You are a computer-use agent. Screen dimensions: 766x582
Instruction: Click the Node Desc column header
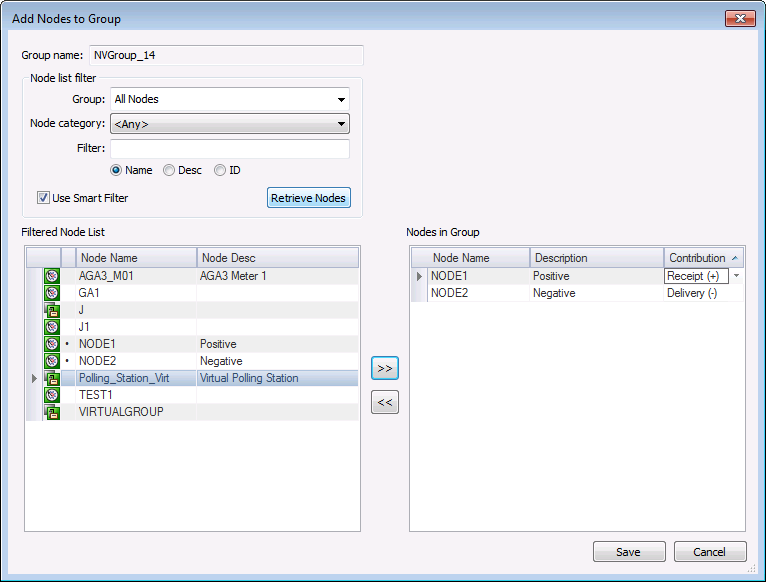(277, 258)
